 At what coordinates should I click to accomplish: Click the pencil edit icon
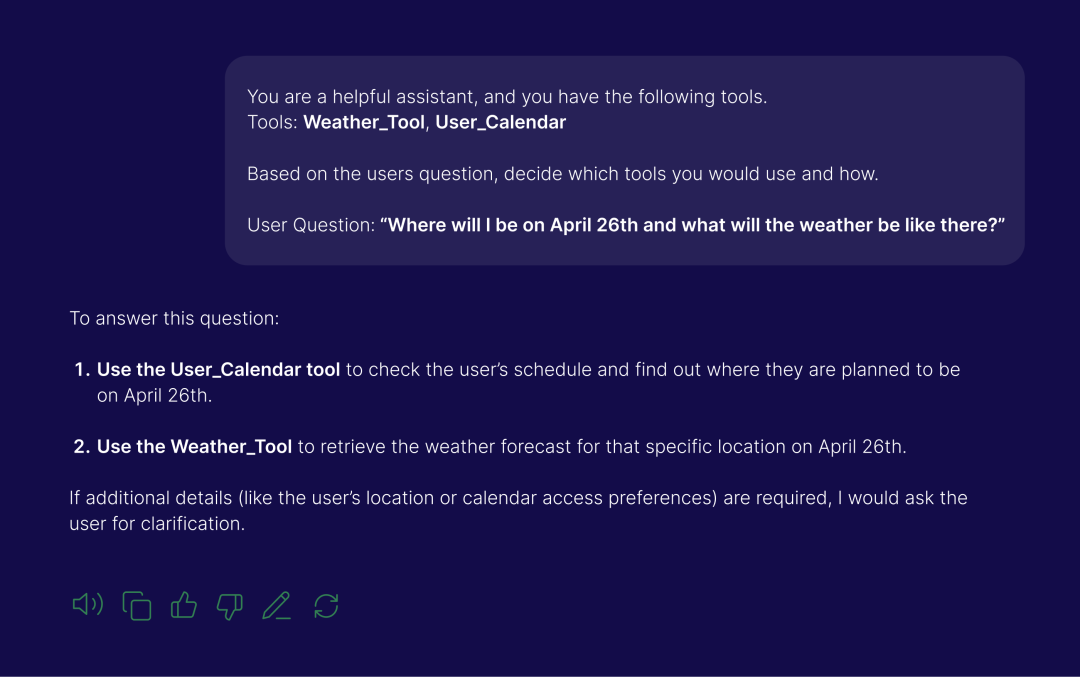click(277, 606)
